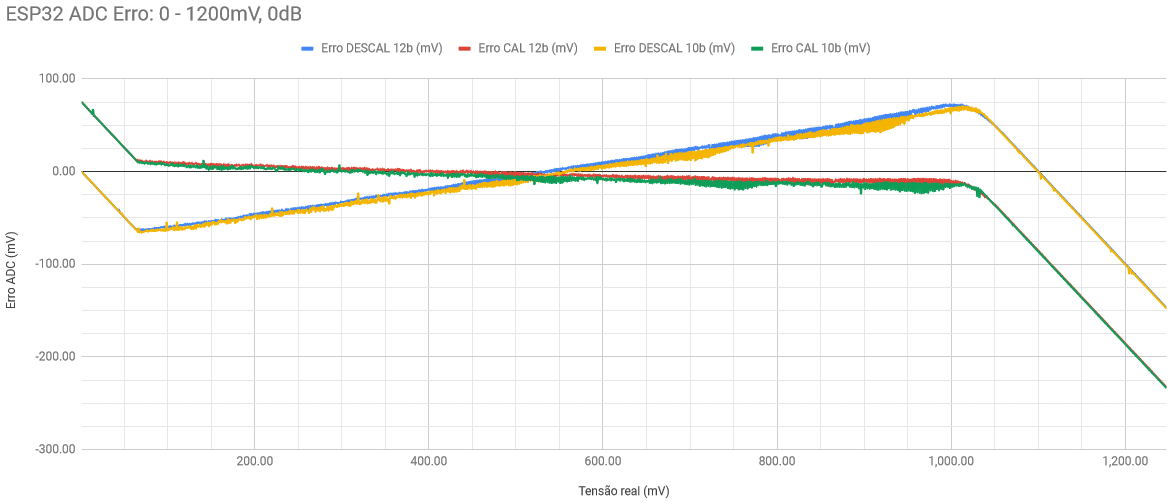Viewport: 1176px width, 502px height.
Task: Click the -100.00 label on the vertical axis
Action: [54, 265]
